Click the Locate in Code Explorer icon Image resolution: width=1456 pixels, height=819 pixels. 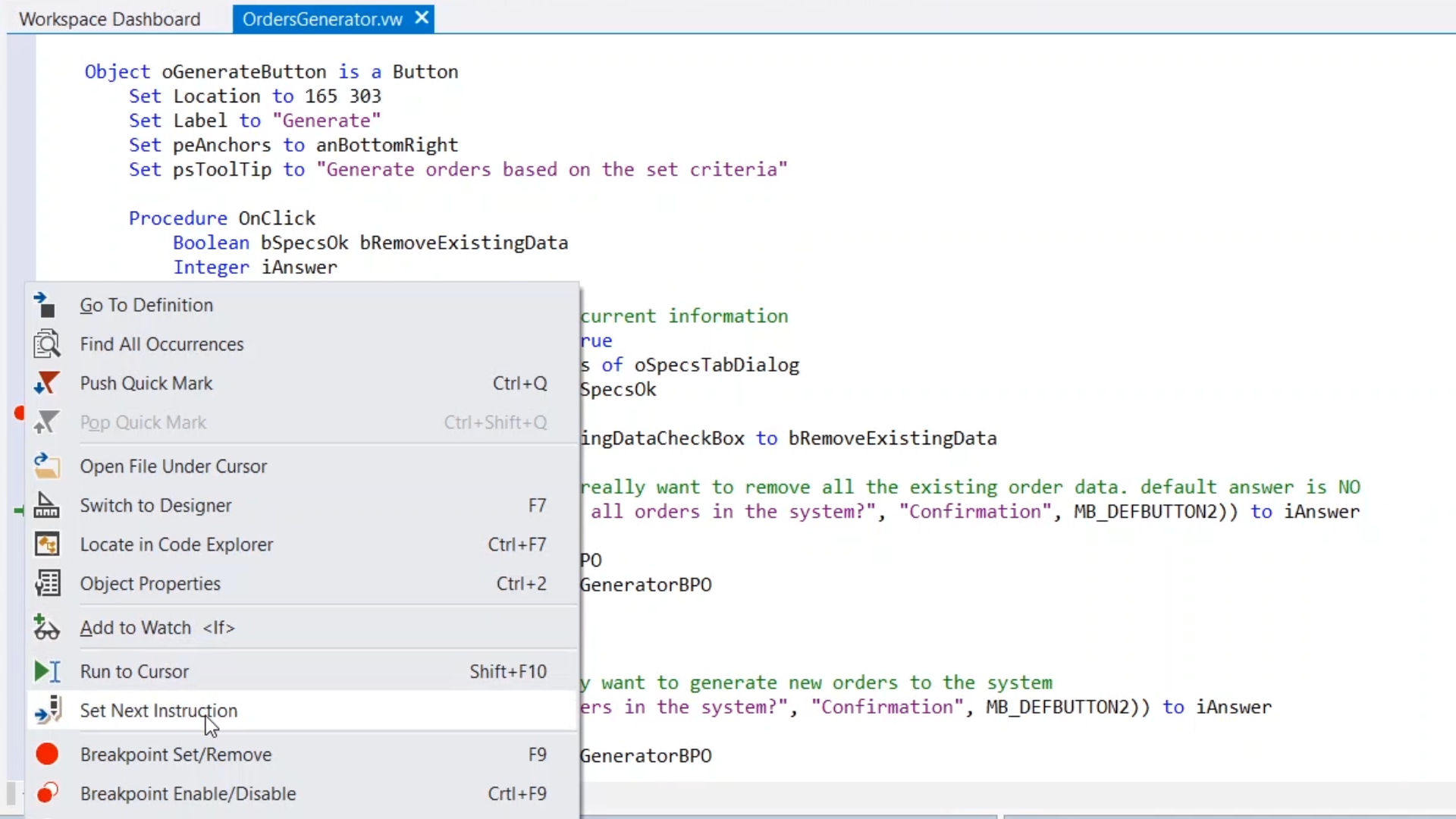(x=46, y=544)
